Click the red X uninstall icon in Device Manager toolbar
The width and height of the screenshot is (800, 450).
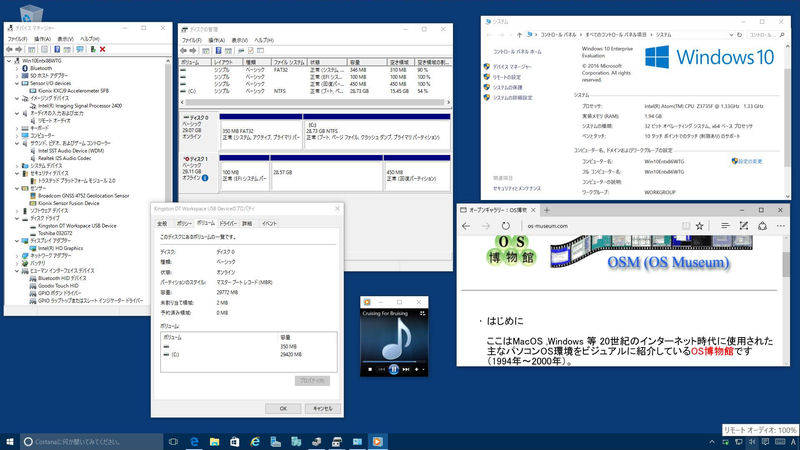click(103, 49)
